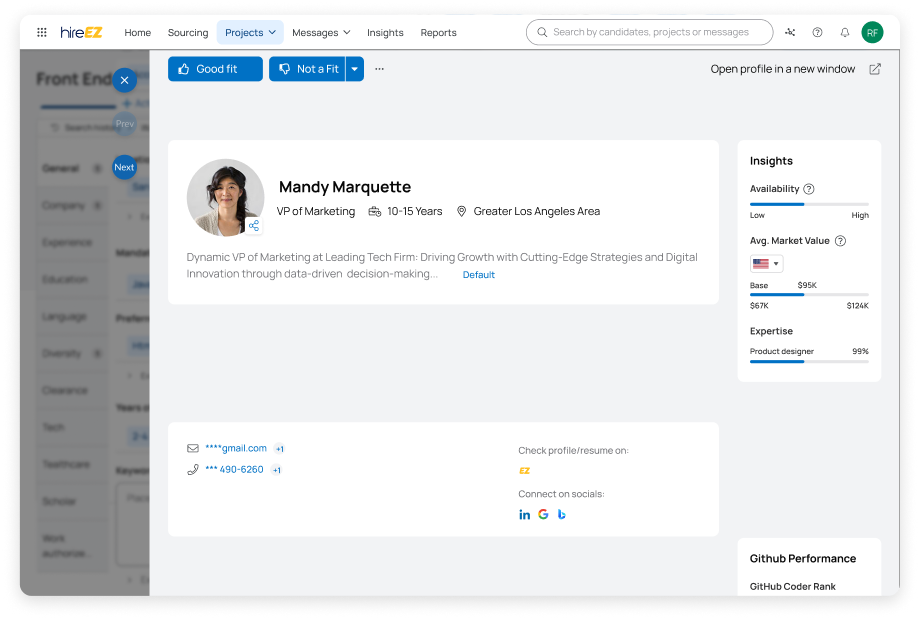Click the share icon on profile photo
This screenshot has width=918, height=619.
(254, 226)
